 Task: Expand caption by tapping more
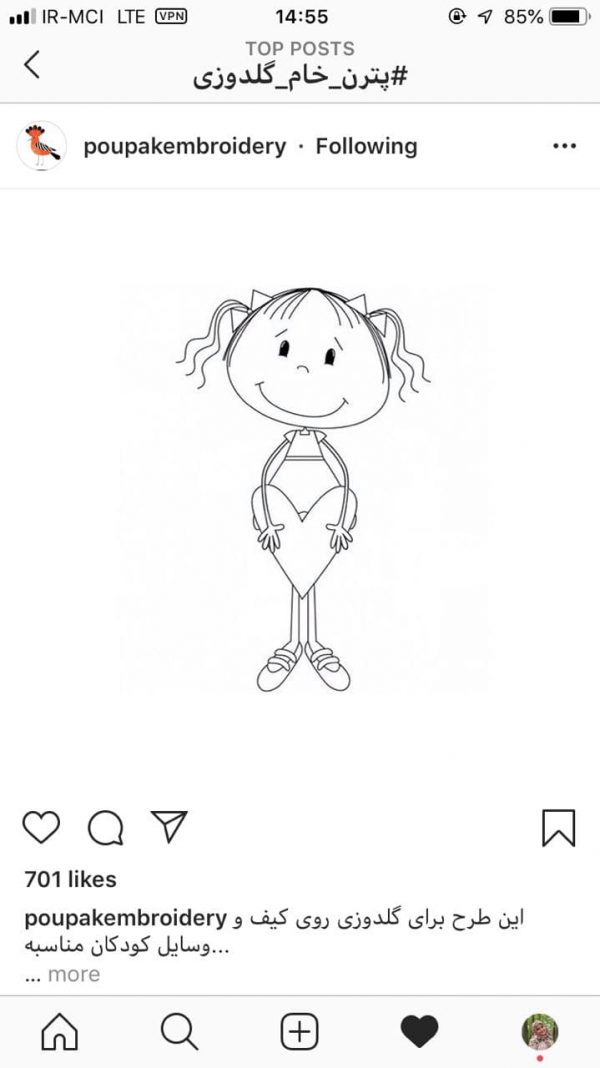[74, 974]
